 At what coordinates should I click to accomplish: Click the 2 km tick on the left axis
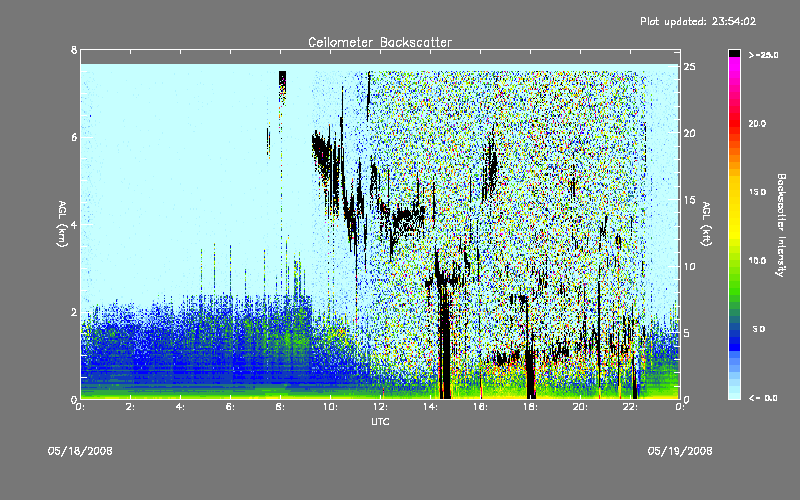[74, 312]
